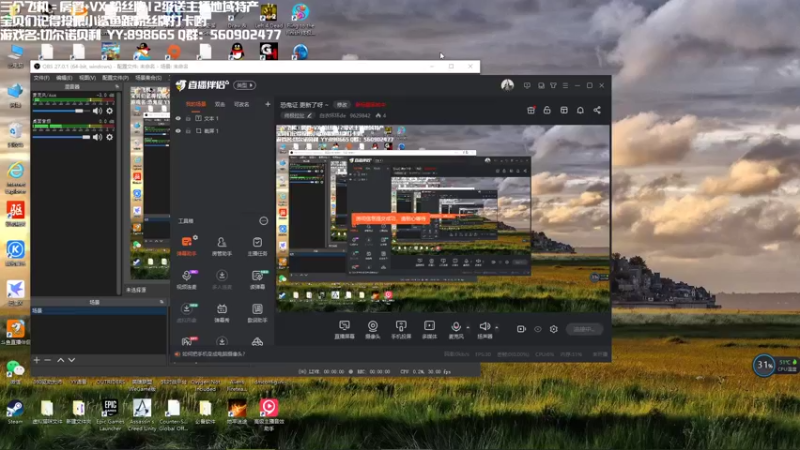
Task: Mute the desktop audio channel in OBS mixer
Action: coord(97,137)
